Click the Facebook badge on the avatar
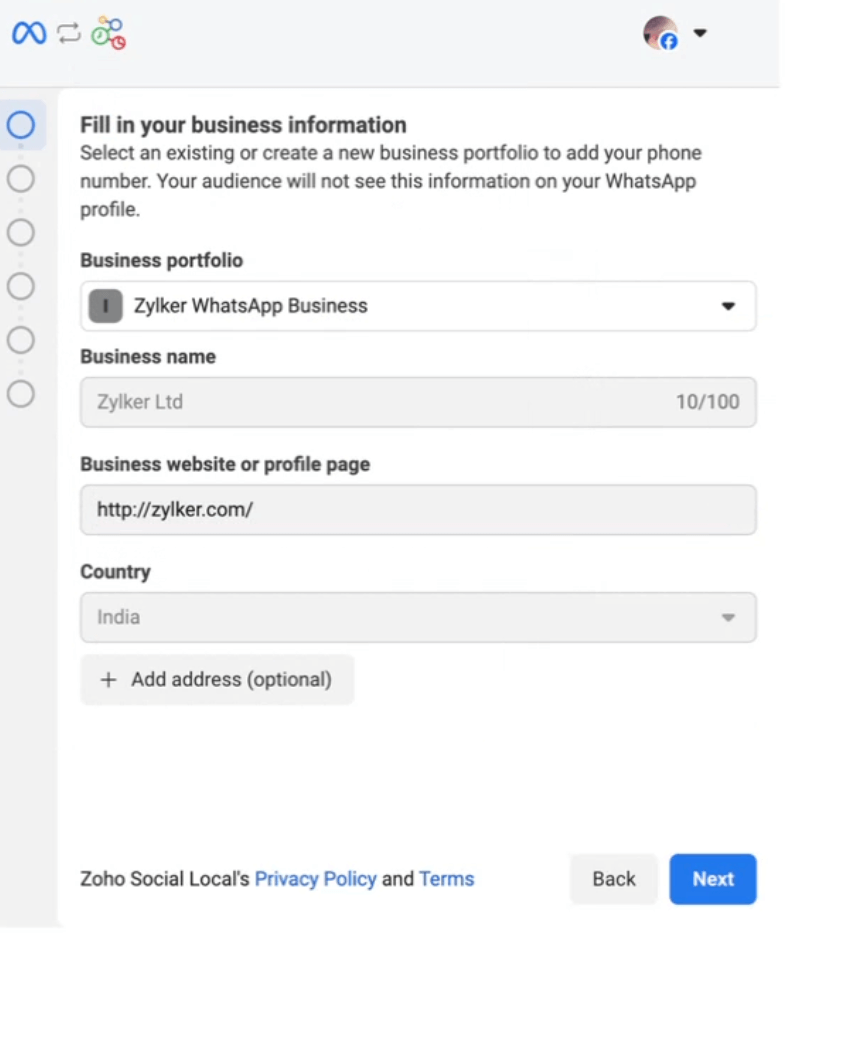The width and height of the screenshot is (852, 1038). 669,42
